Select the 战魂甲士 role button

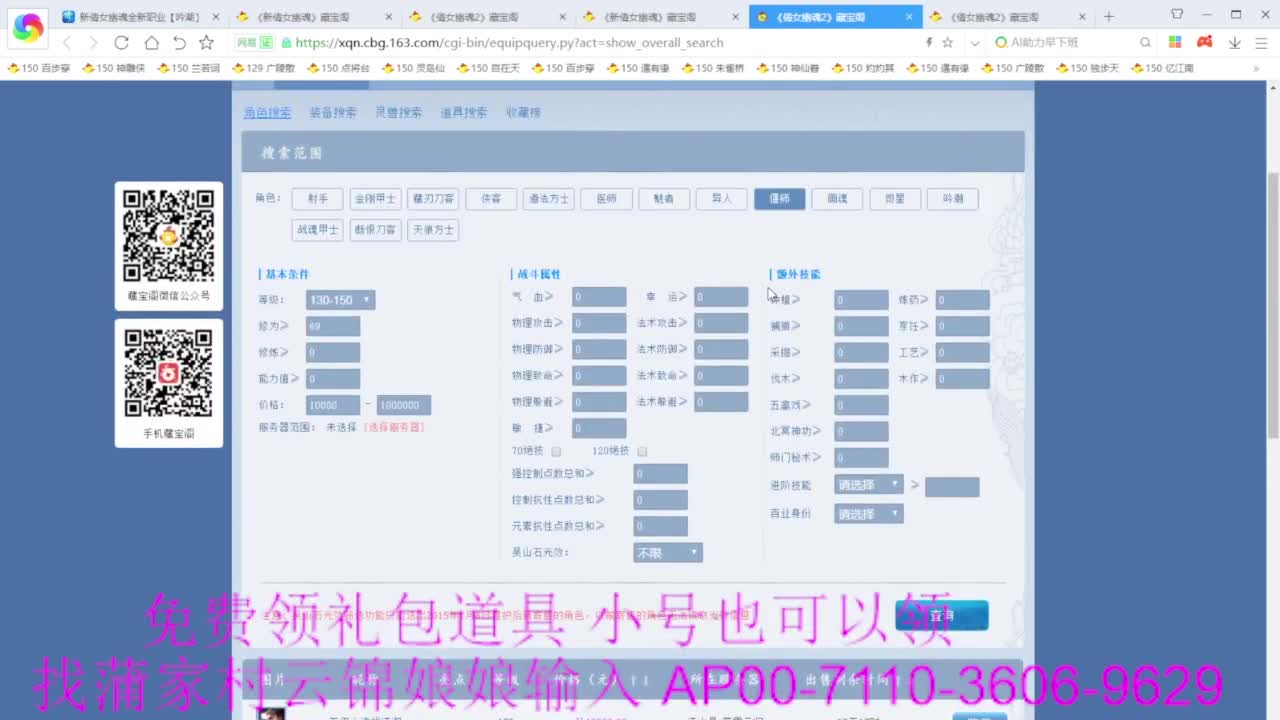[317, 230]
